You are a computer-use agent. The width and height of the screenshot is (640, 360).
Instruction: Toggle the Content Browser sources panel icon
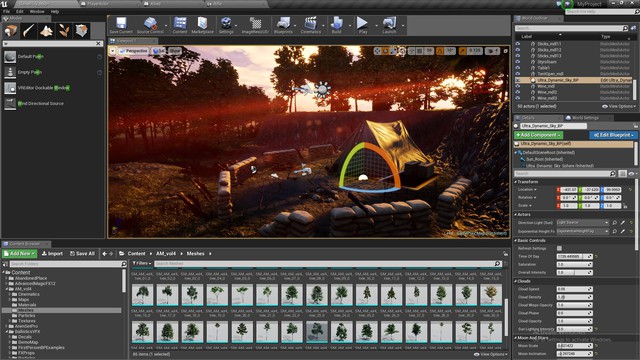point(5,264)
